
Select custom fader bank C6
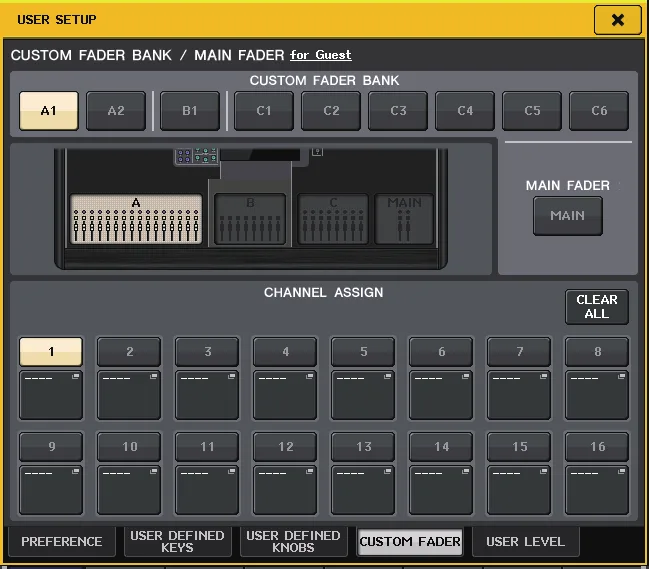pos(599,111)
